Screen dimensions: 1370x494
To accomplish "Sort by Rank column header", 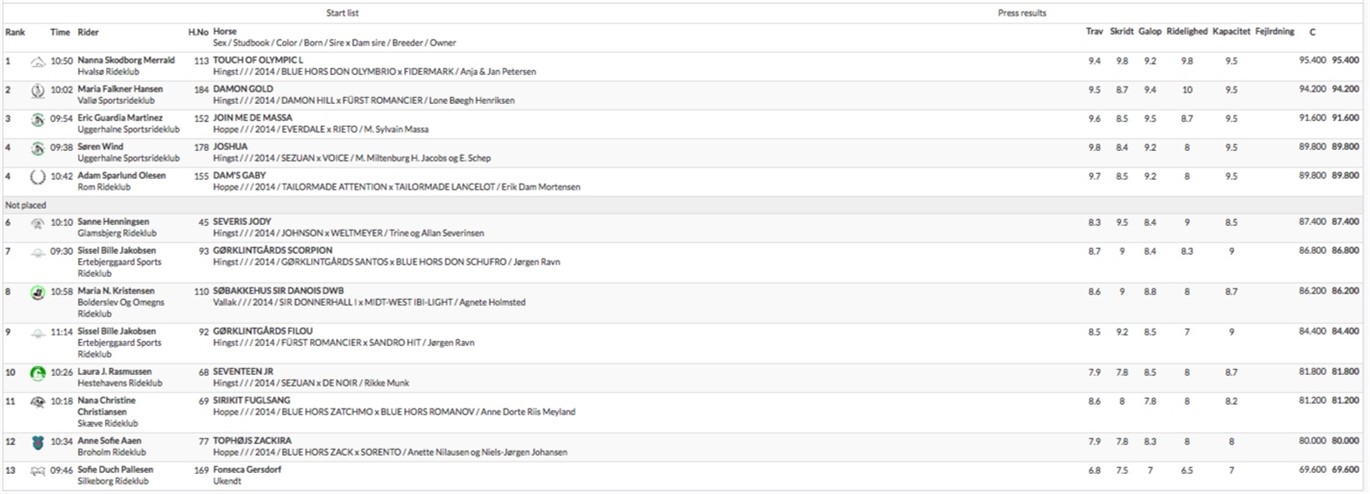I will coord(15,32).
